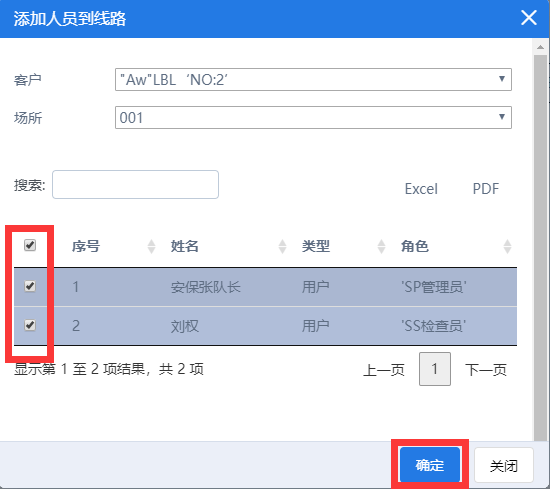
Task: Confirm with the 确定 button
Action: coord(430,465)
